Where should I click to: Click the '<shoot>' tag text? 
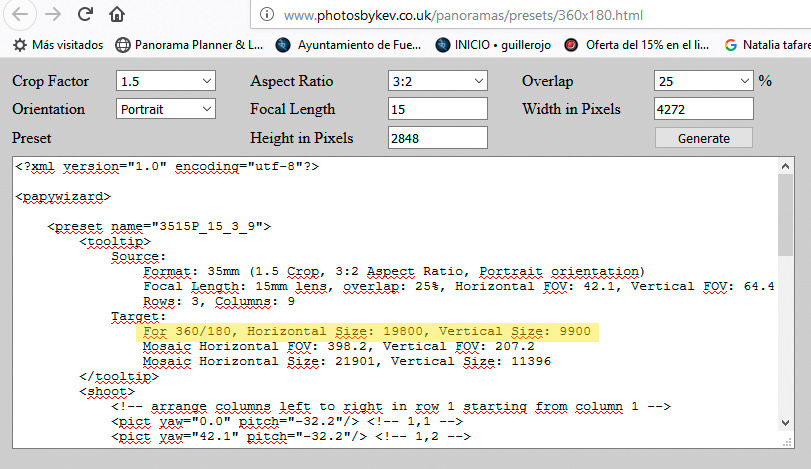click(107, 391)
